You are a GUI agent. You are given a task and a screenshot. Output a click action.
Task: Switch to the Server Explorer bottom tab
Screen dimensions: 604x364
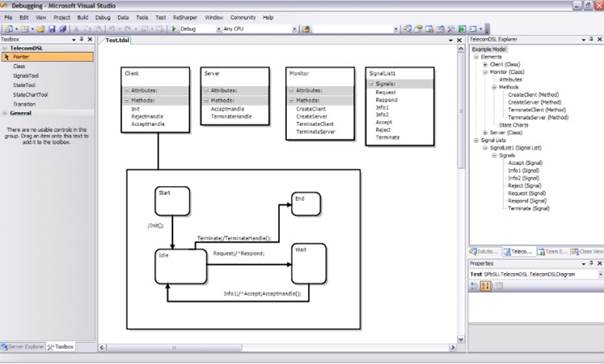tap(22, 347)
